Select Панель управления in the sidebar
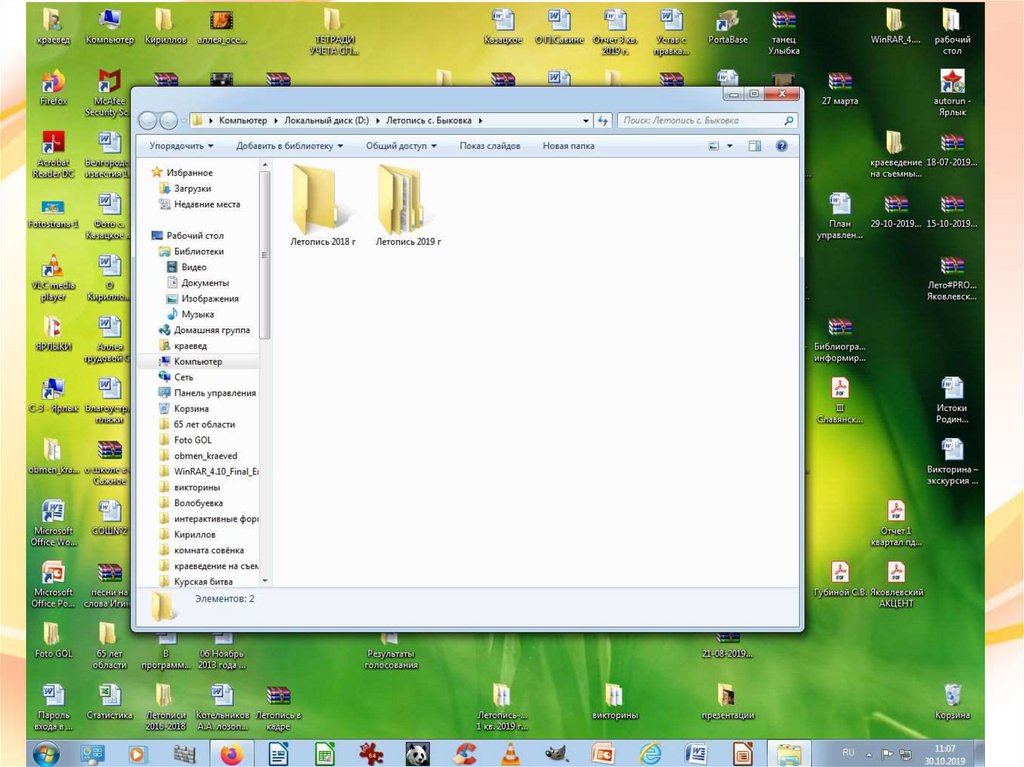This screenshot has width=1024, height=767. (x=214, y=393)
